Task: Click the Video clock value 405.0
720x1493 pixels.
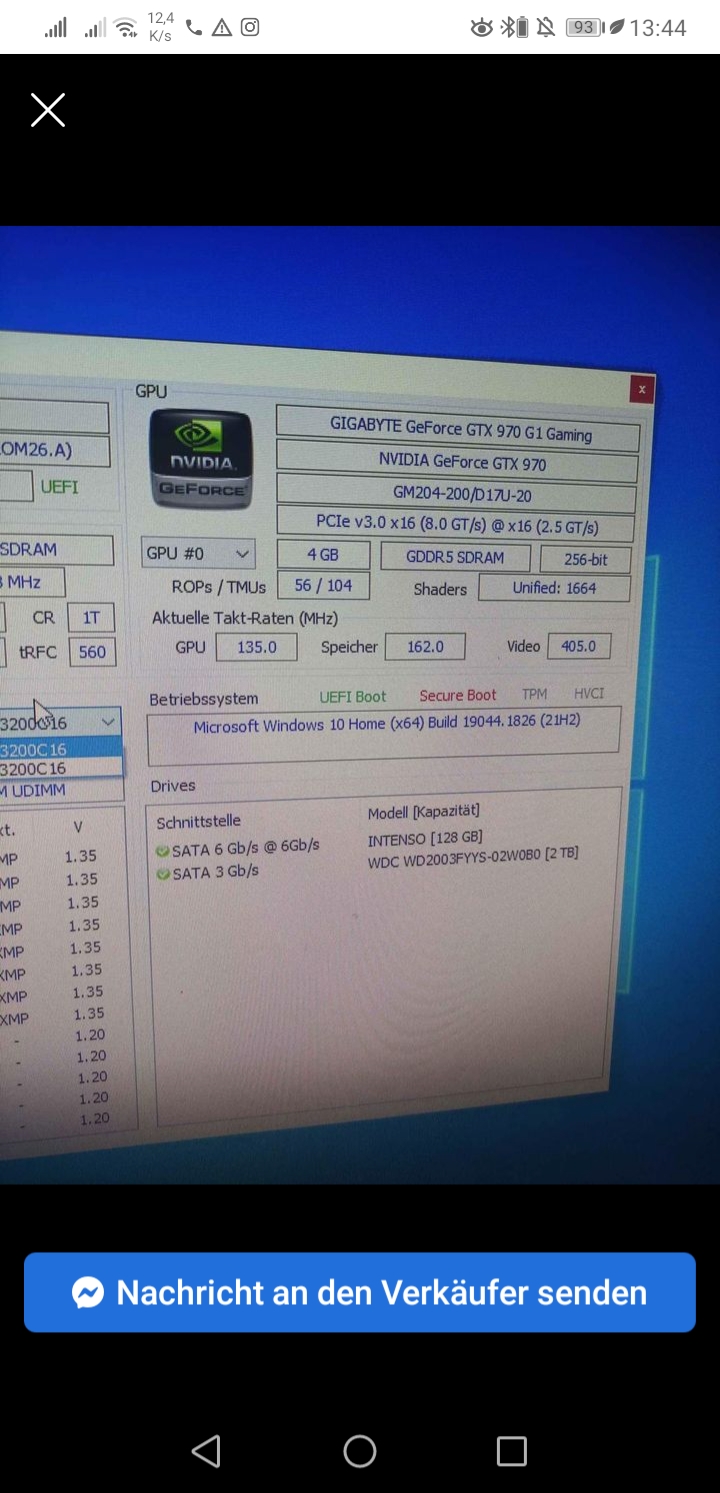Action: pyautogui.click(x=579, y=646)
